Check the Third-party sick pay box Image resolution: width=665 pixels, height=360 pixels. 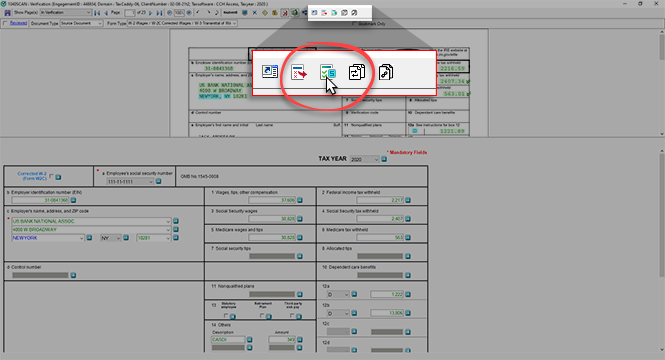[x=292, y=316]
